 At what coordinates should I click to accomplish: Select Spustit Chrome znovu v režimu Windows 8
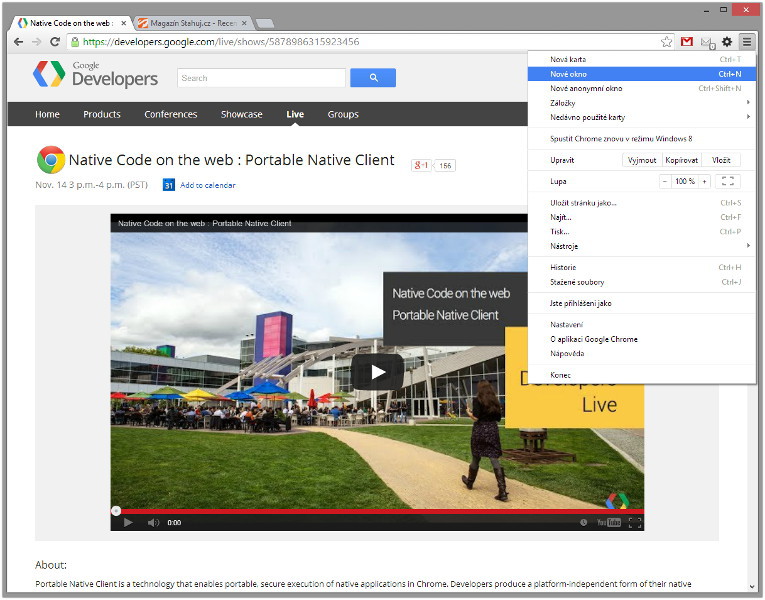pyautogui.click(x=642, y=139)
